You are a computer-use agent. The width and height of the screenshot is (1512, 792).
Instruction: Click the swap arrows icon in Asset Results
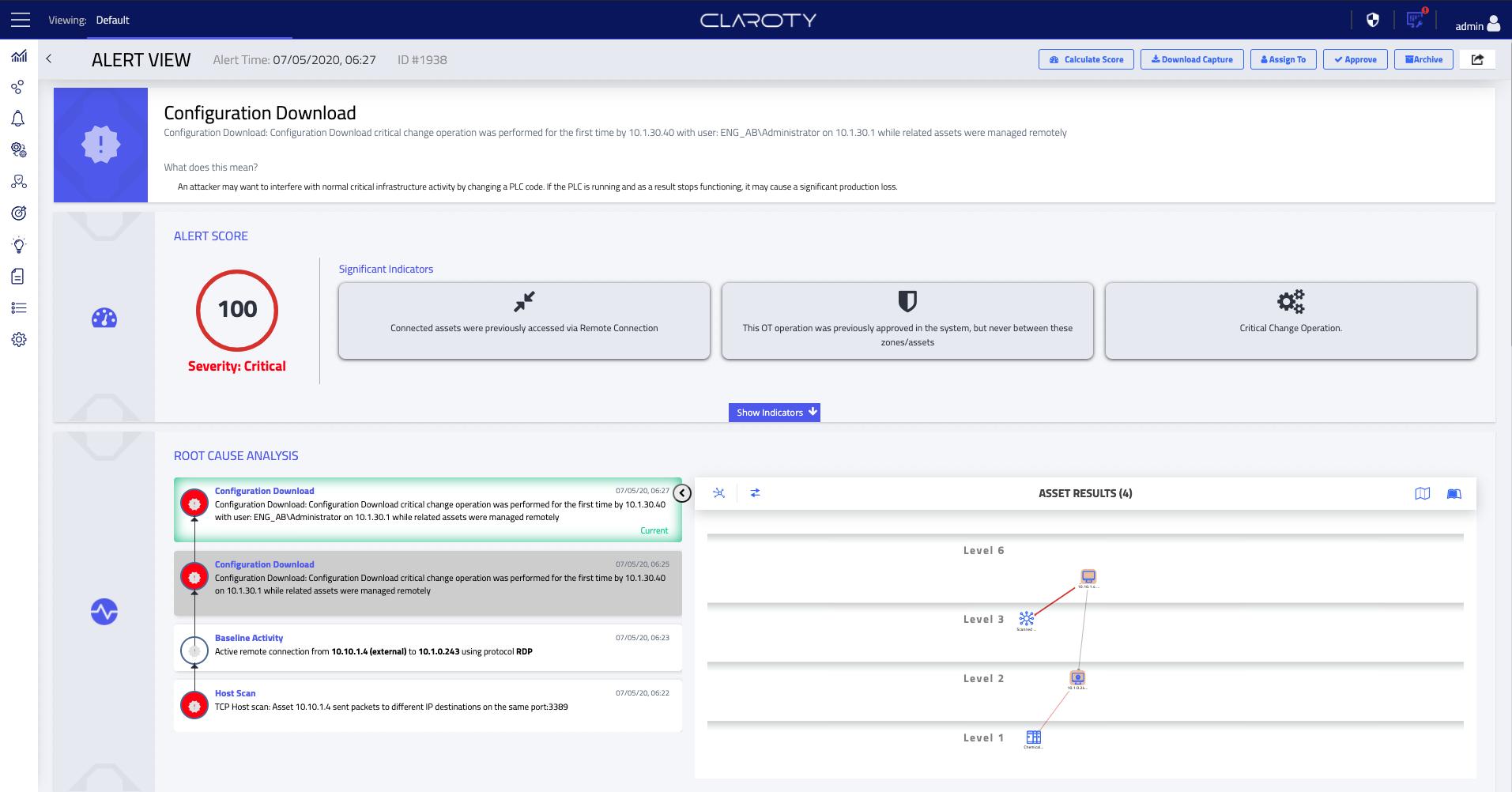(755, 493)
